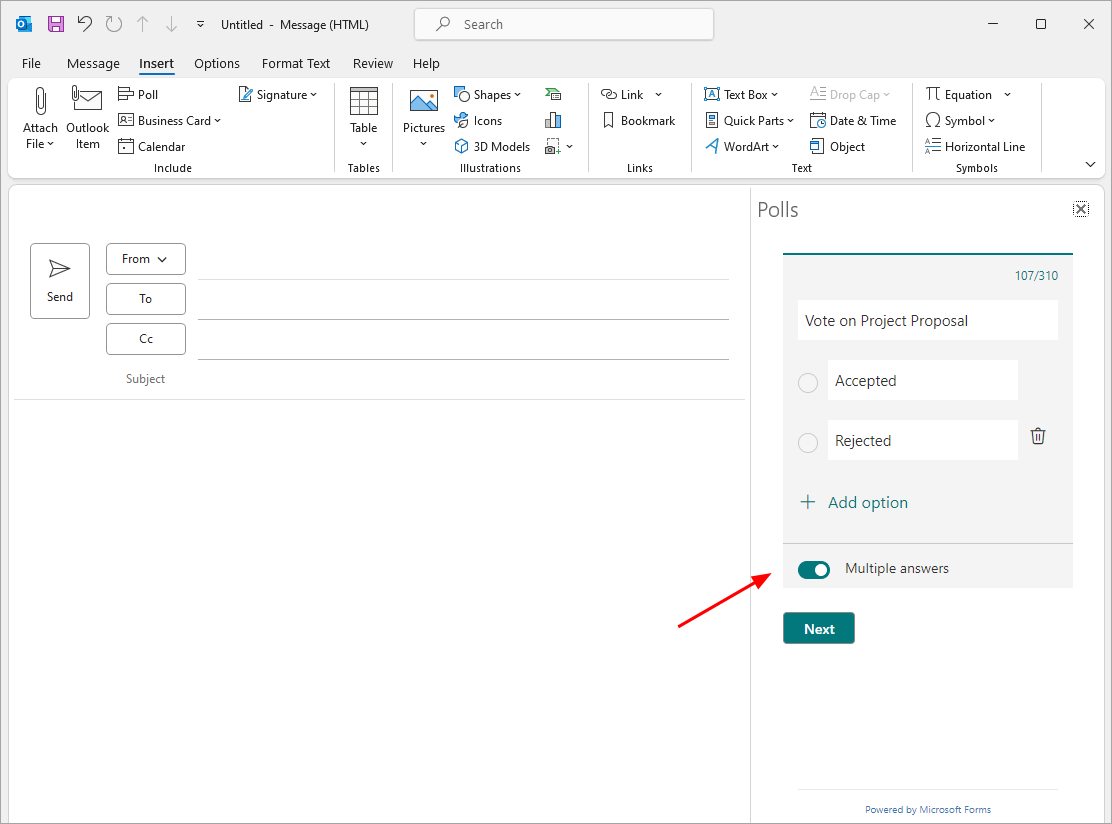Switch to the Format Text tab
Image resolution: width=1112 pixels, height=824 pixels.
pos(295,63)
